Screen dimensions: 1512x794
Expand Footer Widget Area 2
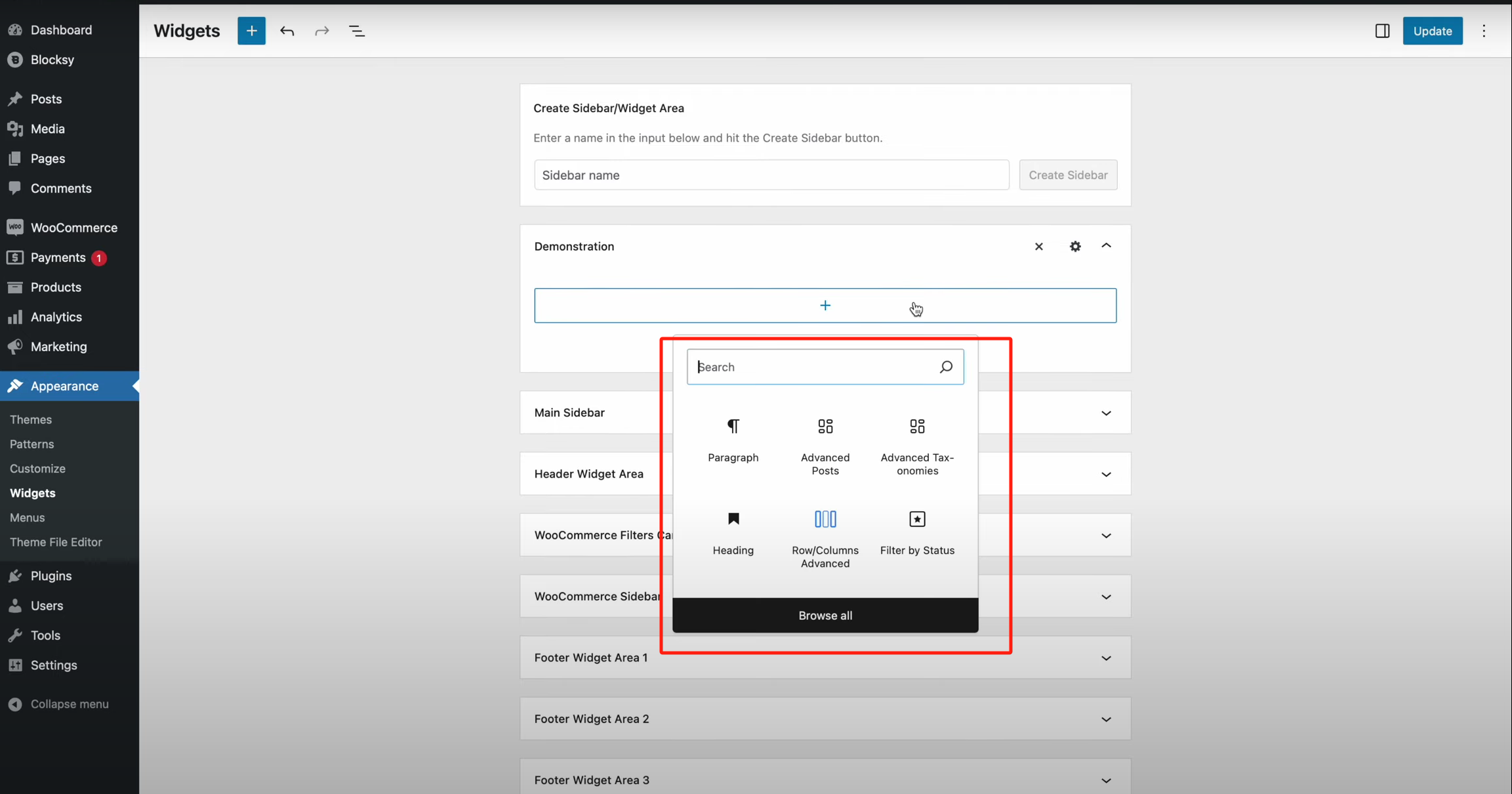point(1106,719)
